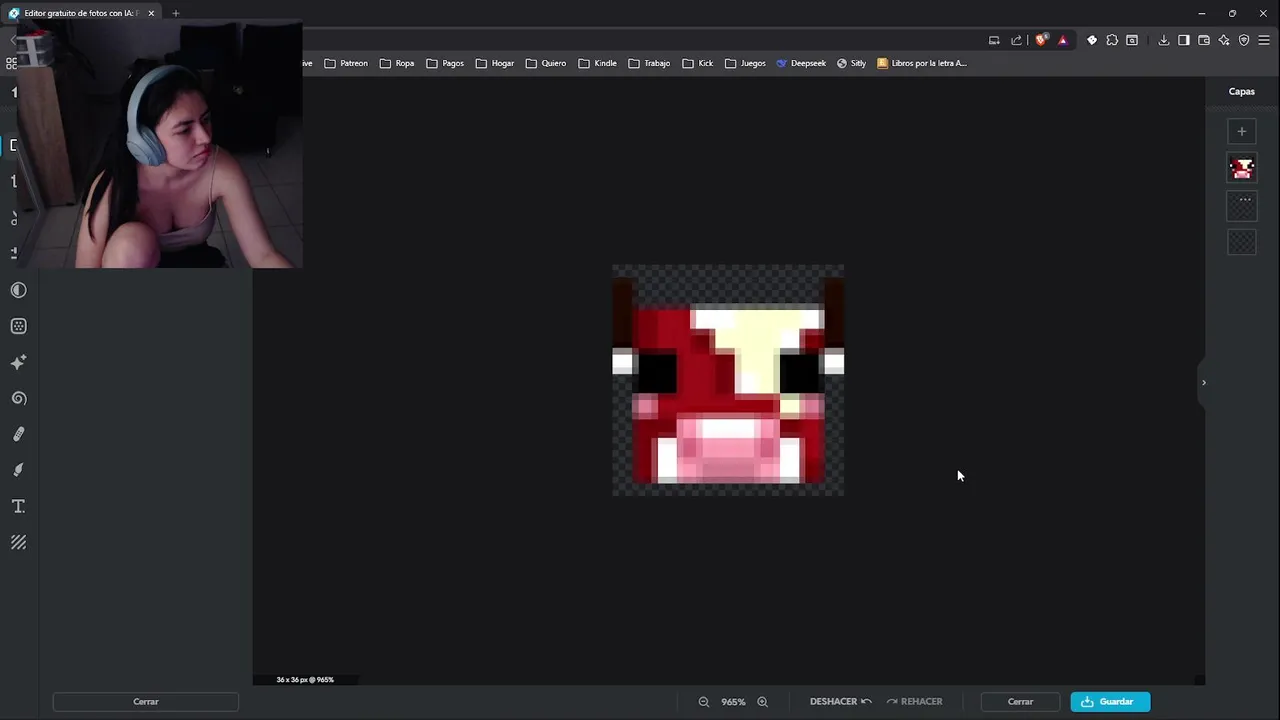Open the Trabajo bookmarks folder

[x=650, y=63]
